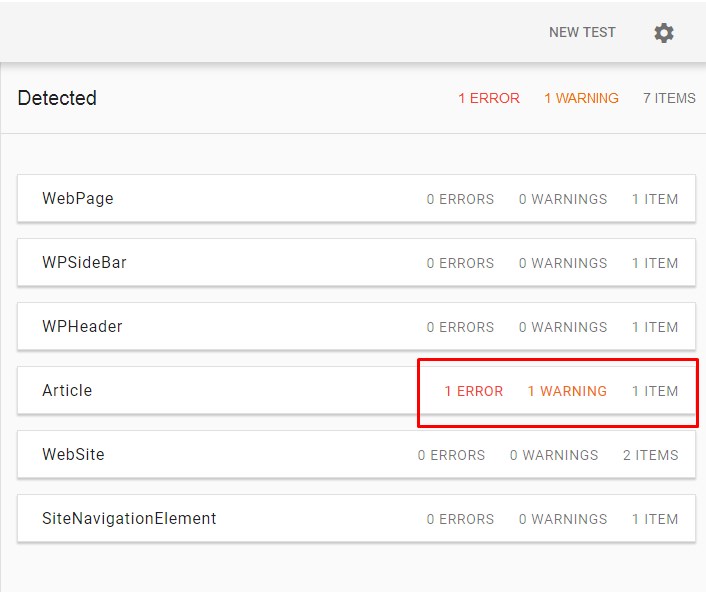Click the orange 1 WARNING summary text
Image resolution: width=706 pixels, height=592 pixels.
click(581, 98)
